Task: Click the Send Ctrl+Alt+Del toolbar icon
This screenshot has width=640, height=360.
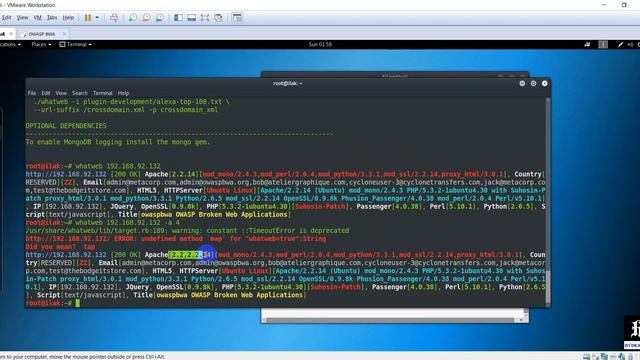Action: pyautogui.click(x=114, y=18)
